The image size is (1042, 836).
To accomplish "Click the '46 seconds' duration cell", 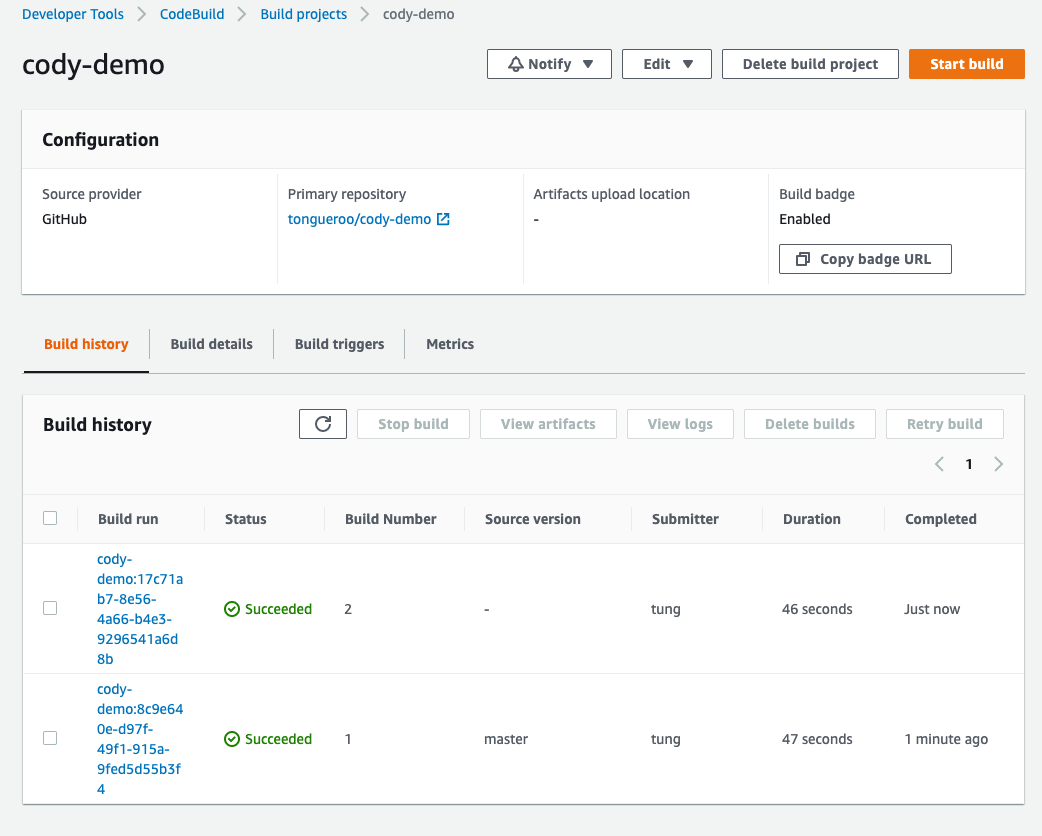I will pos(817,609).
